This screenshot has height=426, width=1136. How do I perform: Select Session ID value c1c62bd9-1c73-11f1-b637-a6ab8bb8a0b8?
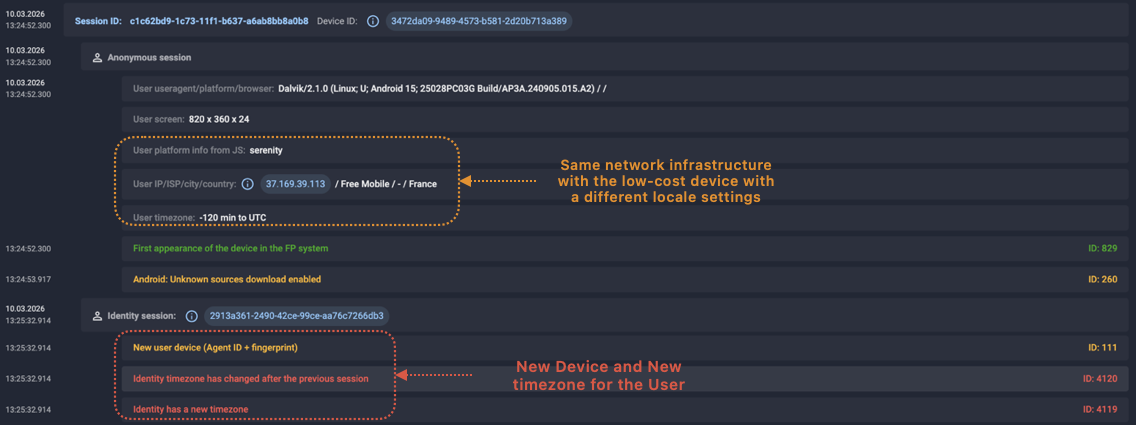(219, 21)
